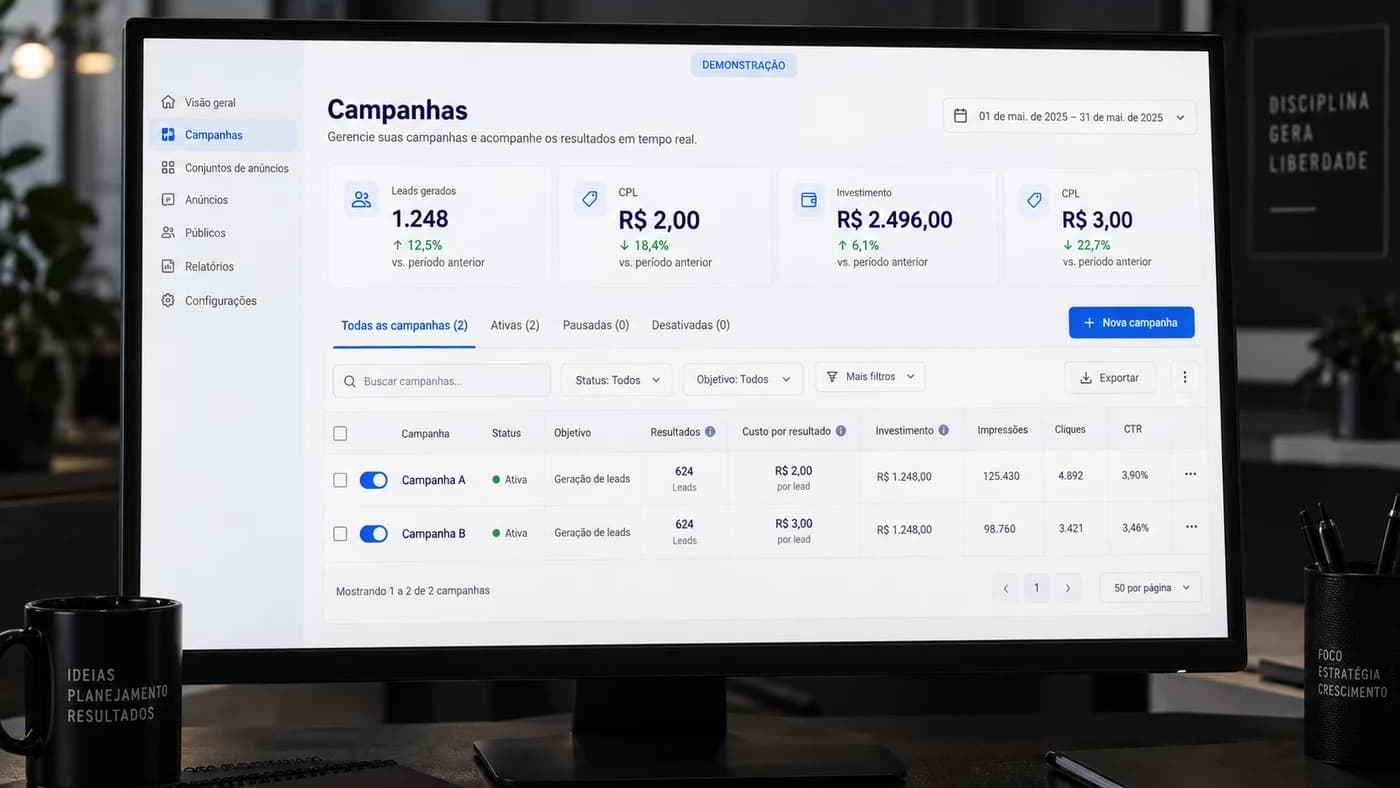Click the Buscar campanhas search field

[442, 381]
